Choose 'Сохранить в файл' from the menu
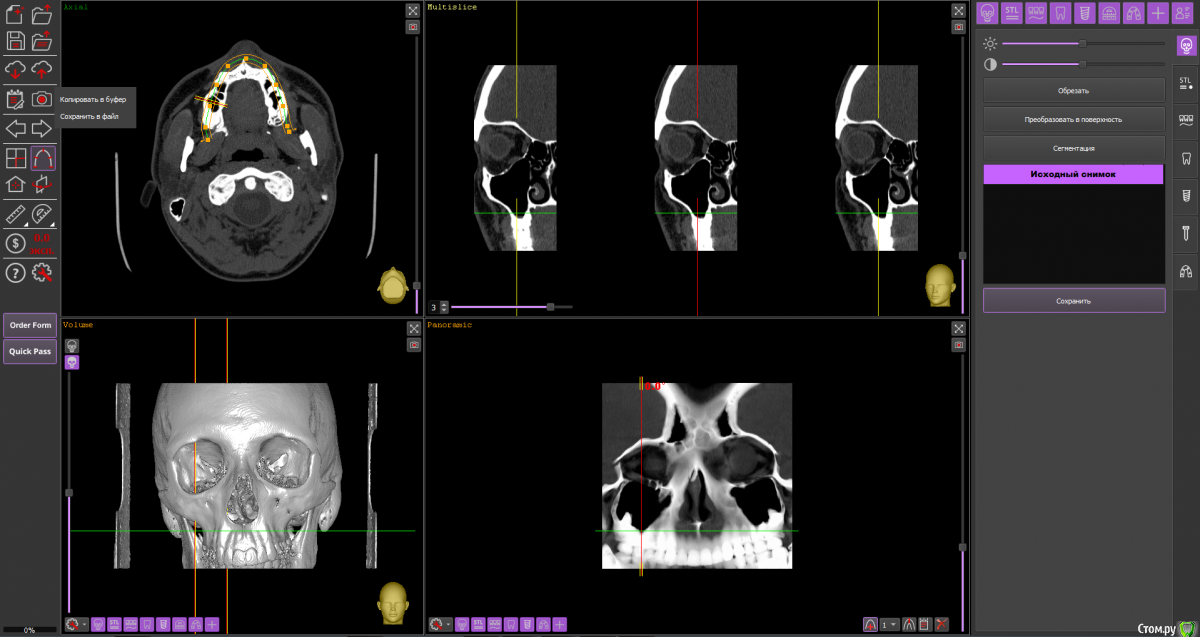The image size is (1200, 637). [89, 116]
